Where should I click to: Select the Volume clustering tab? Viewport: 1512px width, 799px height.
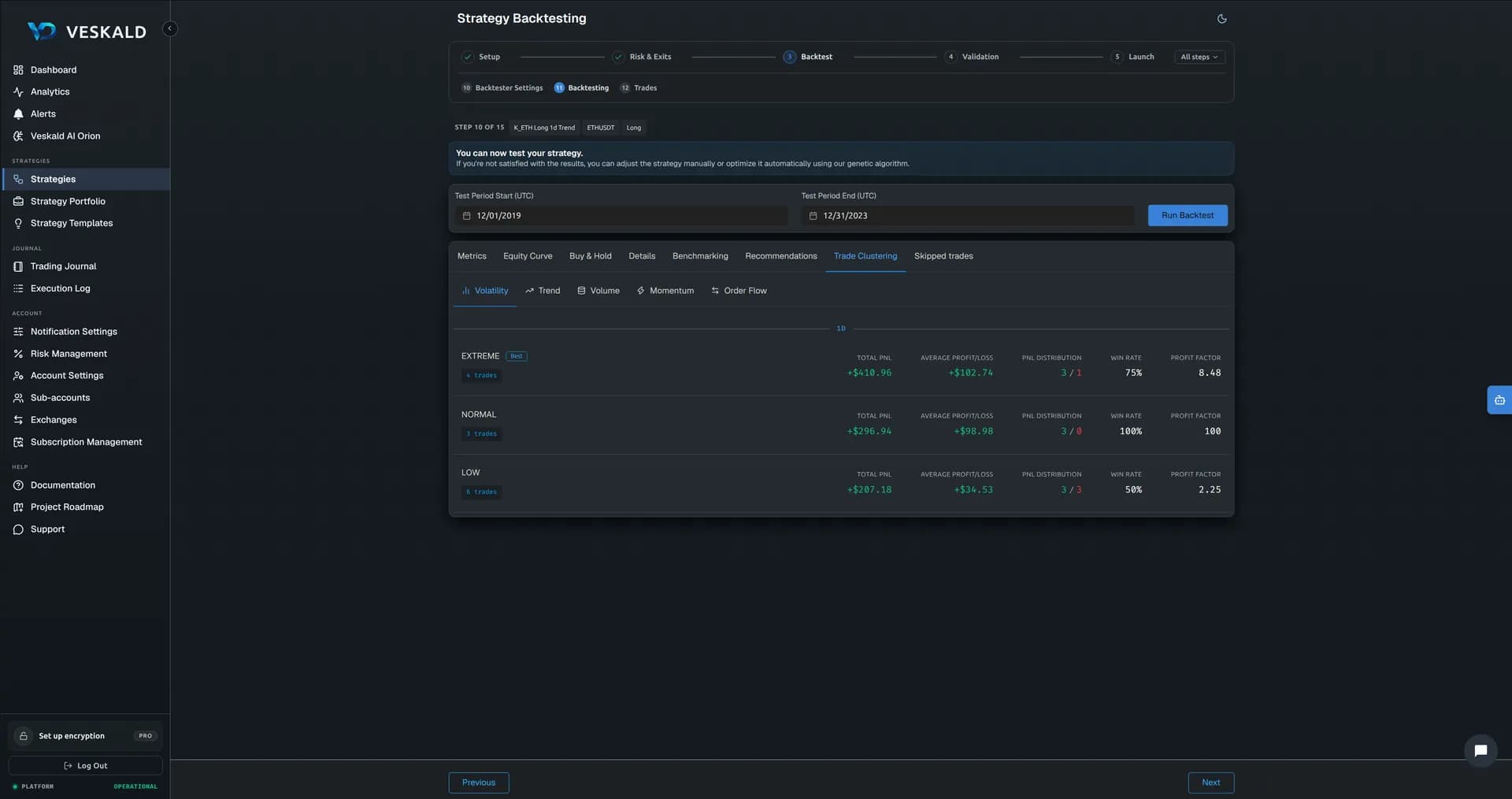(x=598, y=291)
